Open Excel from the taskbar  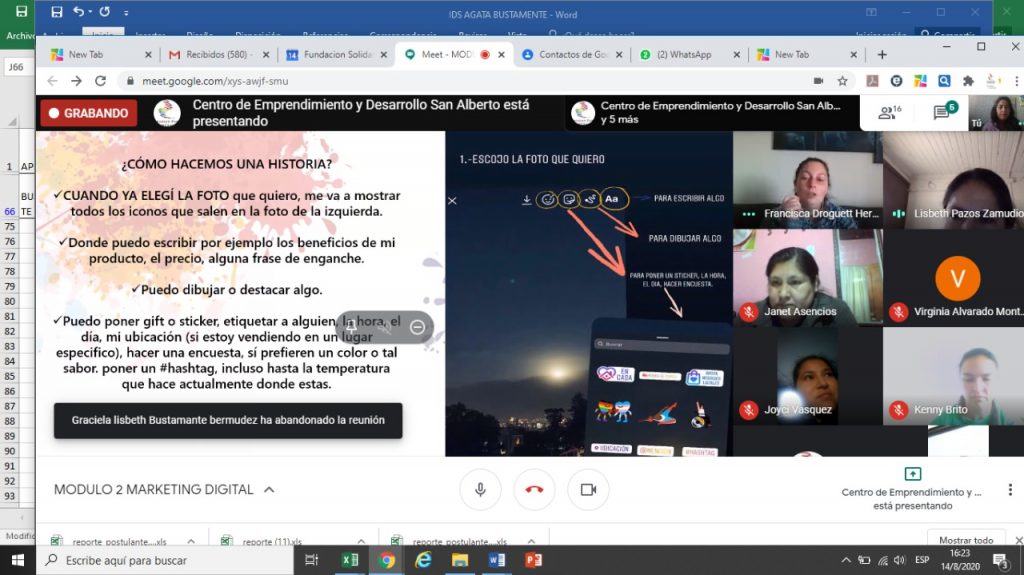point(350,560)
